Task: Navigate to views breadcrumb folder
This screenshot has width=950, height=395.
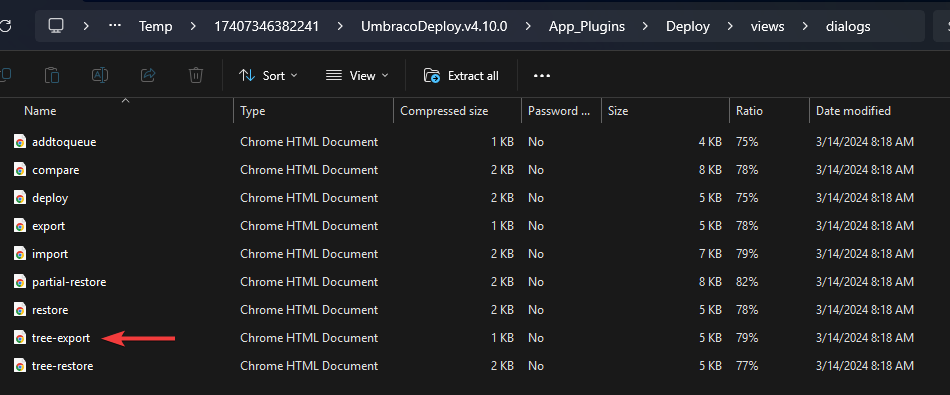Action: click(x=768, y=26)
